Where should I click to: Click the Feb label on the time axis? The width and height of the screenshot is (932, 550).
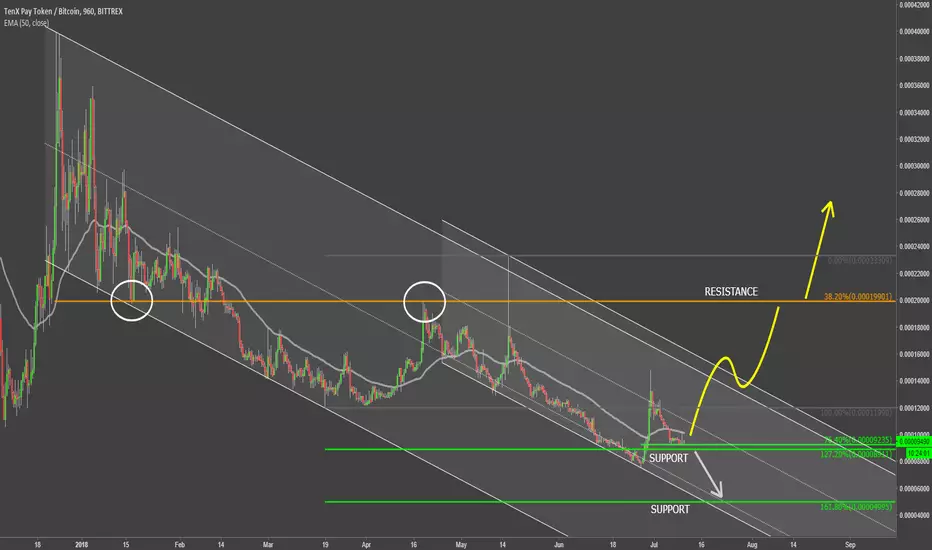[x=180, y=545]
